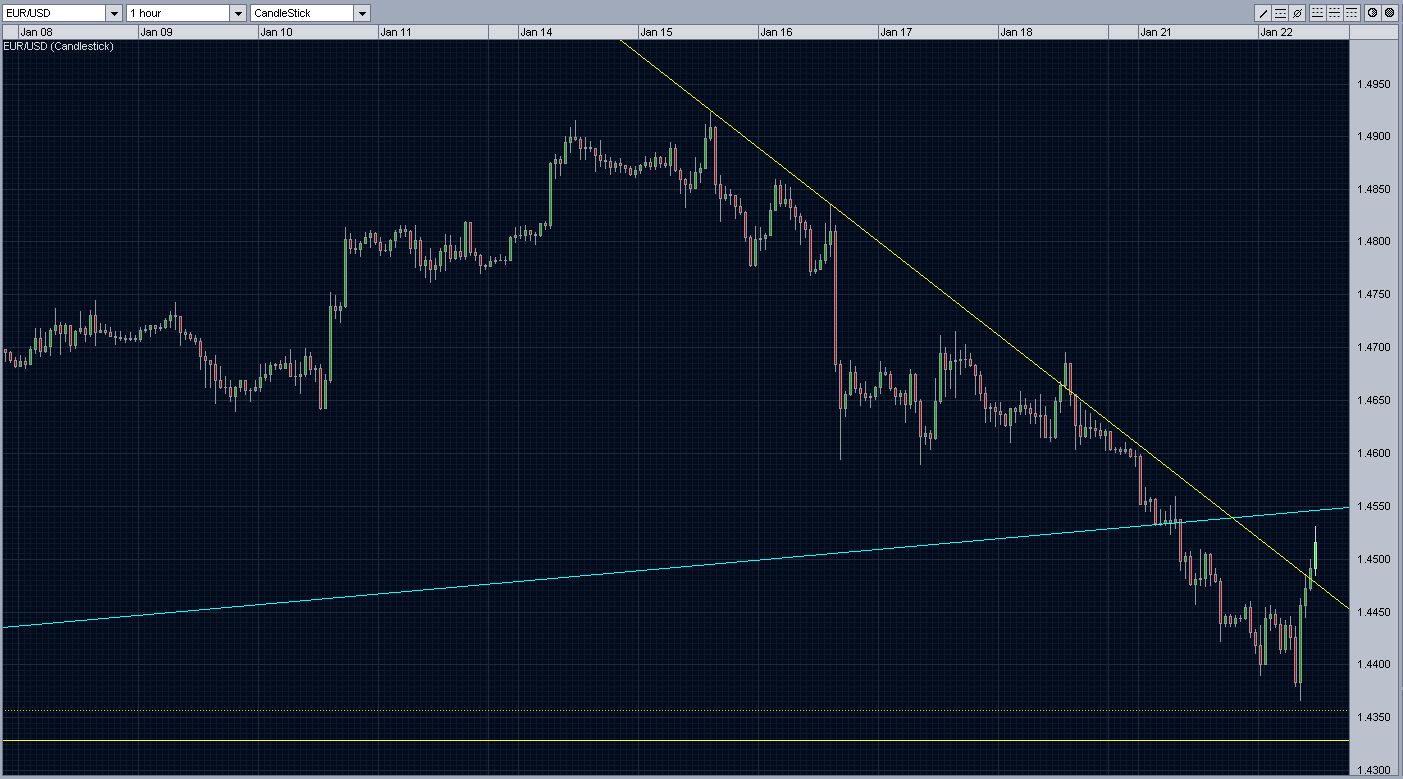1403x779 pixels.
Task: Click the icon with solid top line
Action: 1352,13
